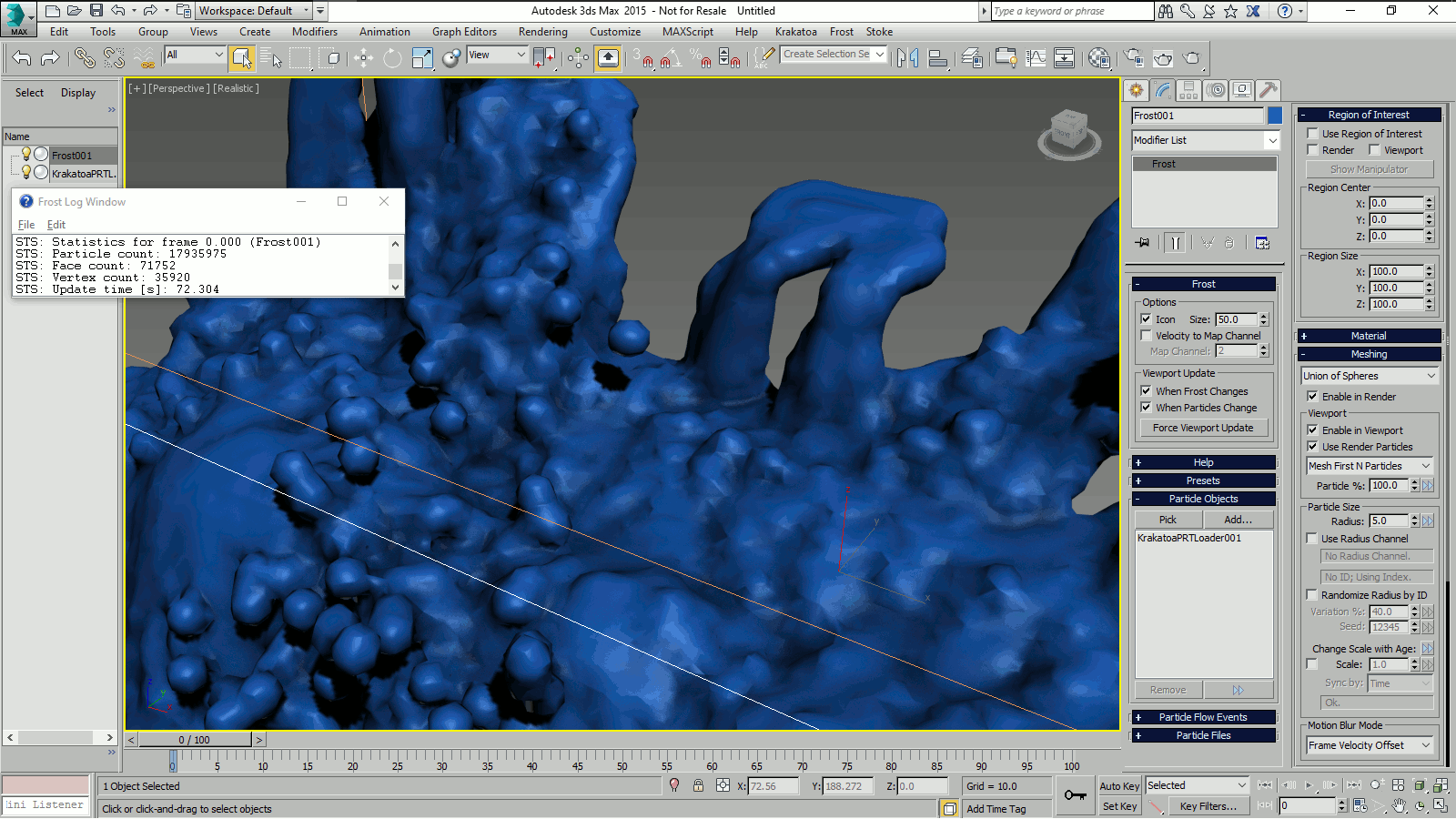Enable Velocity to Map Channel checkbox
Screen dimensions: 1456x819
point(1146,336)
